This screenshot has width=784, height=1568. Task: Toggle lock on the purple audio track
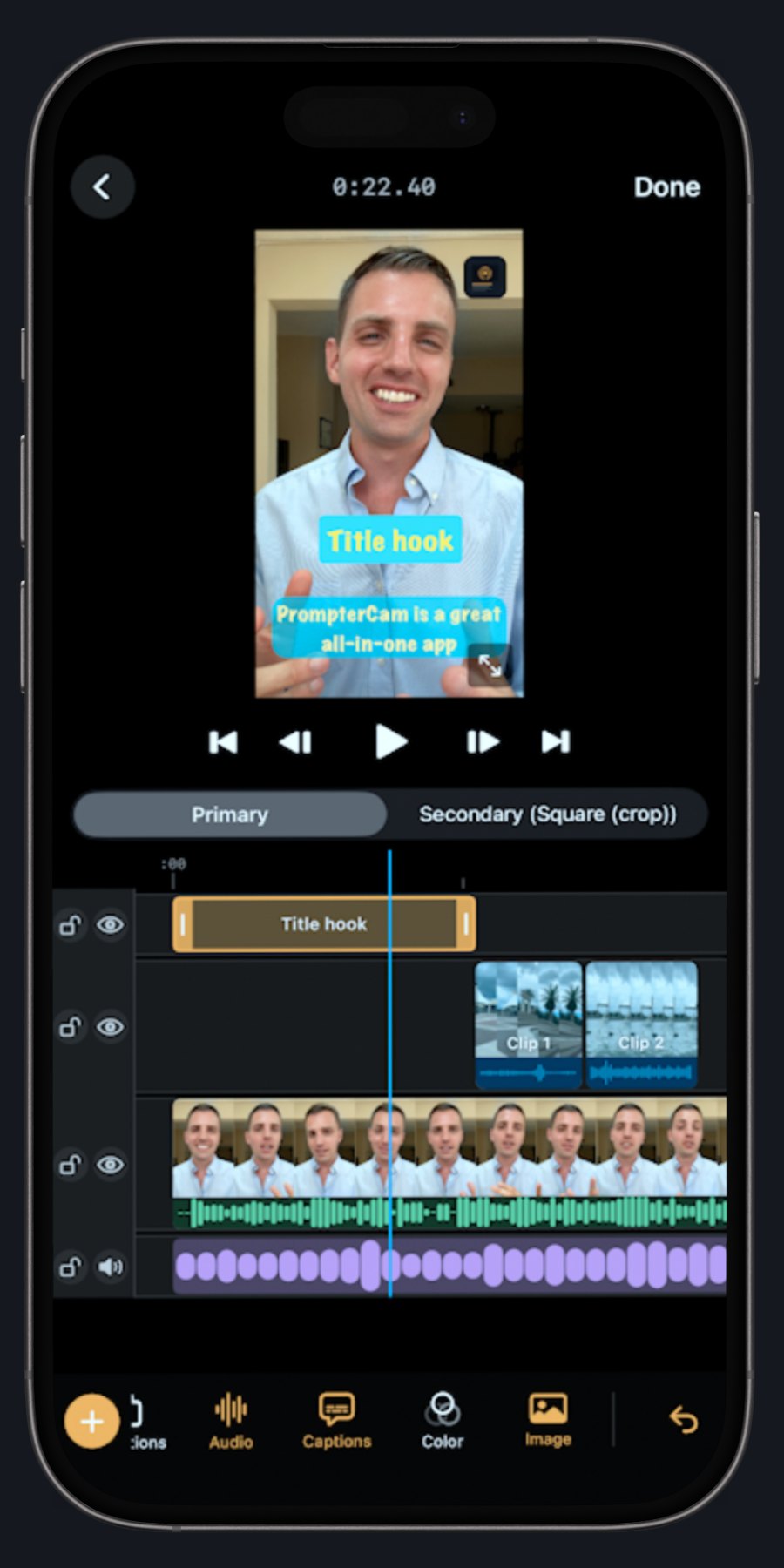point(71,1267)
